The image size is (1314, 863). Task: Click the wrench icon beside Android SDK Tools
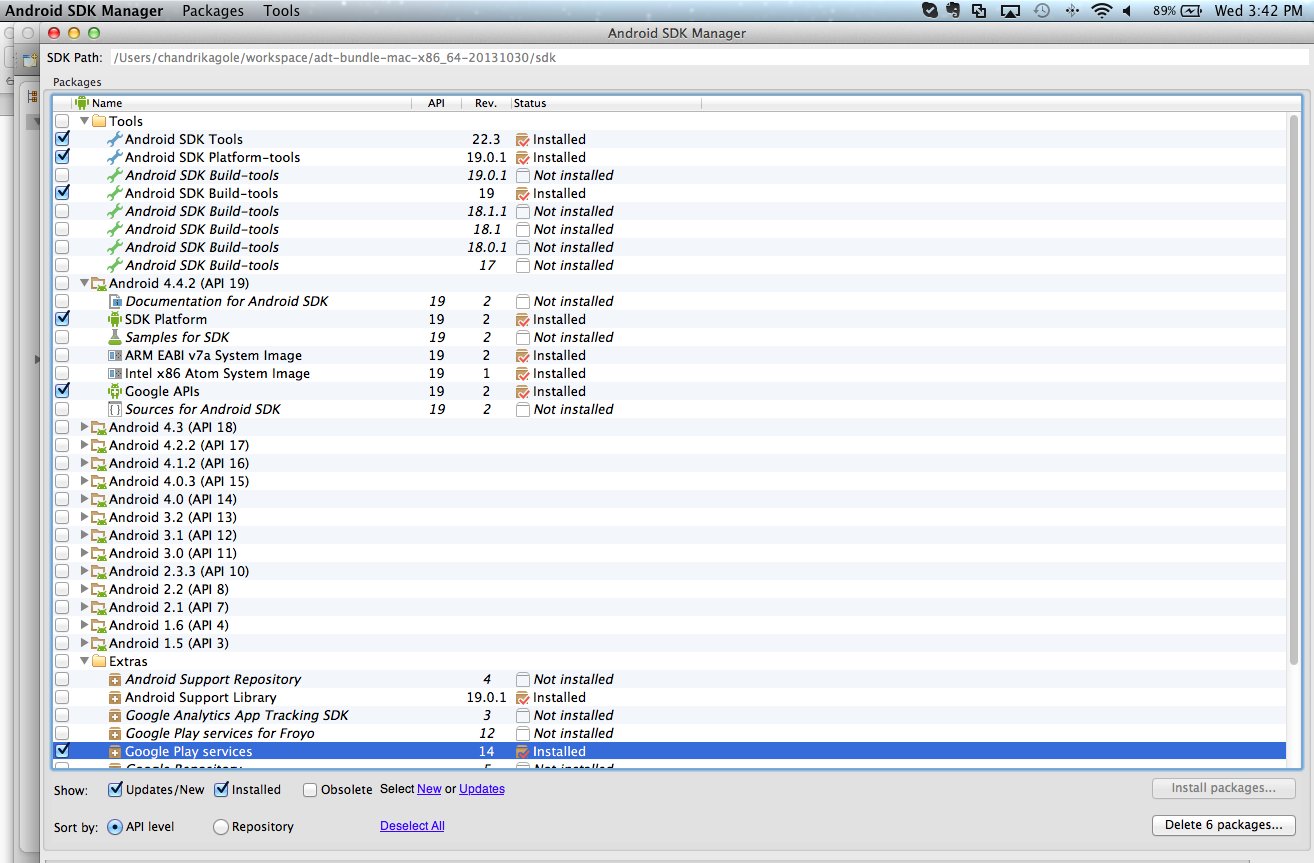(x=115, y=139)
